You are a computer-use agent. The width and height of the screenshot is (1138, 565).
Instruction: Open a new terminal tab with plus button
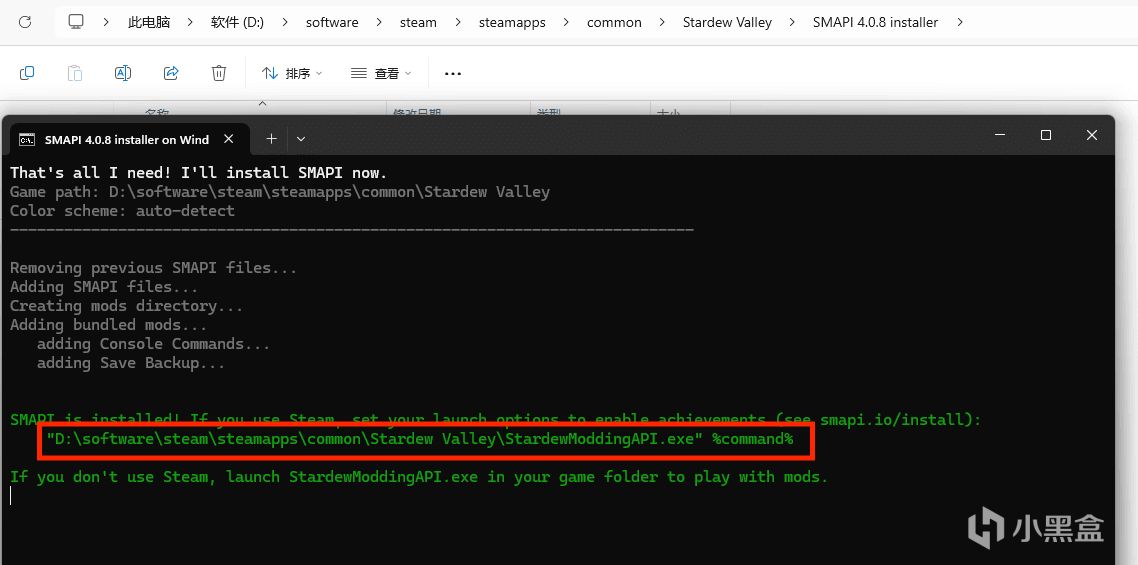pos(271,138)
